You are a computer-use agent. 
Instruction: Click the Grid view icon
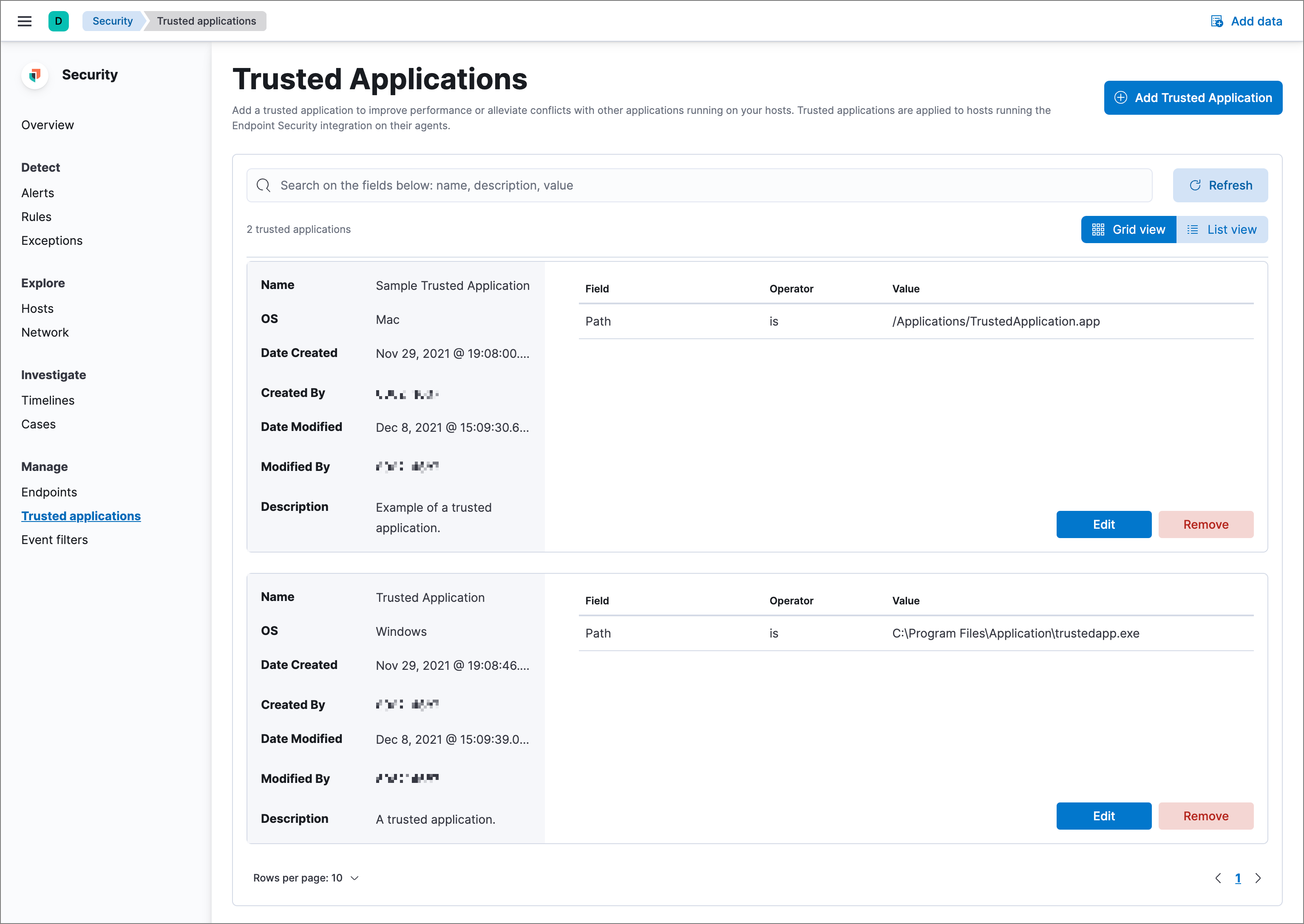[x=1099, y=229]
